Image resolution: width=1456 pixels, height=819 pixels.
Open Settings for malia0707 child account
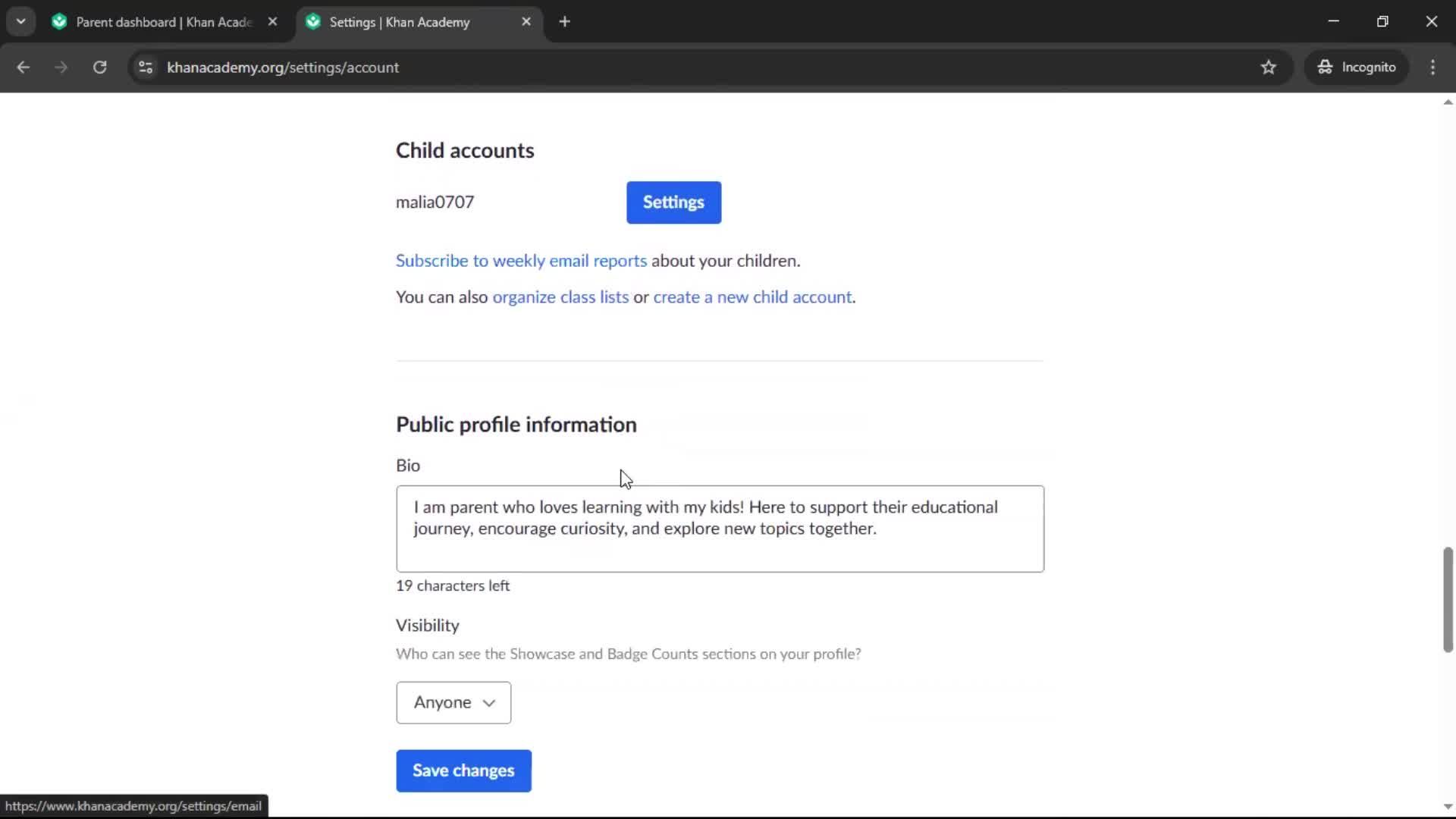point(673,202)
